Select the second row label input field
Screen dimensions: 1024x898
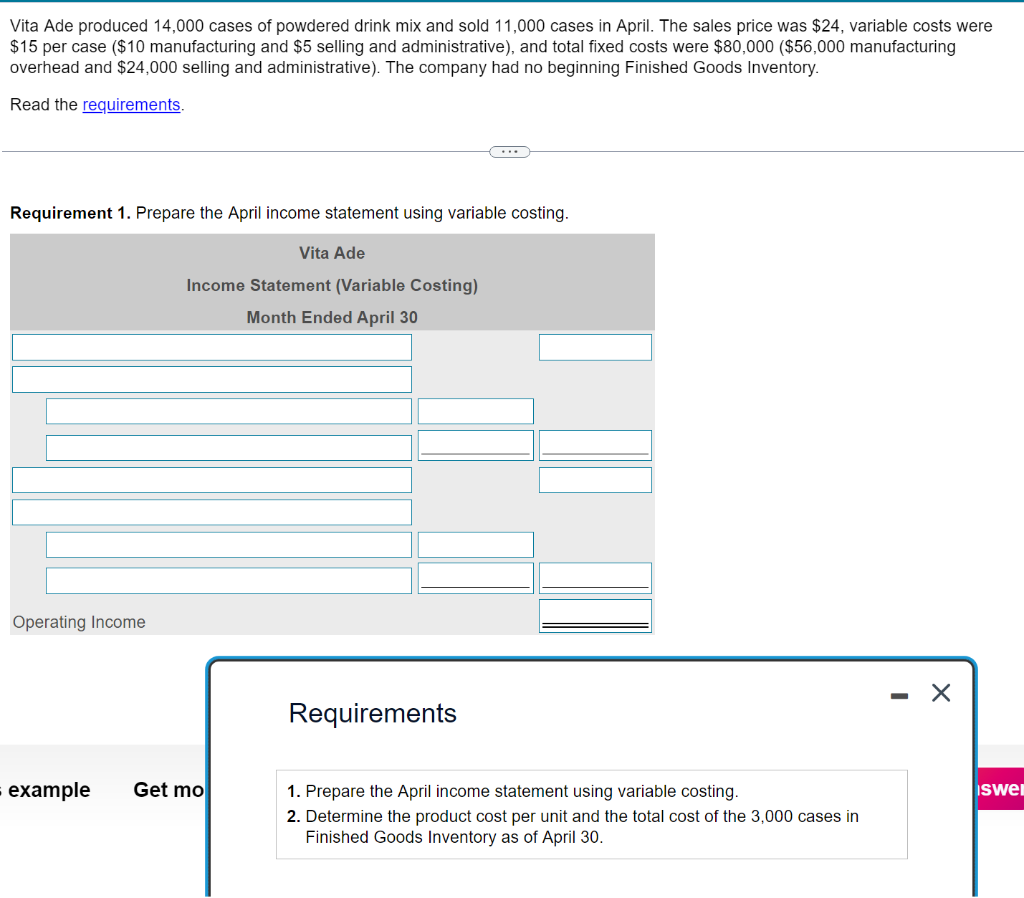click(212, 379)
